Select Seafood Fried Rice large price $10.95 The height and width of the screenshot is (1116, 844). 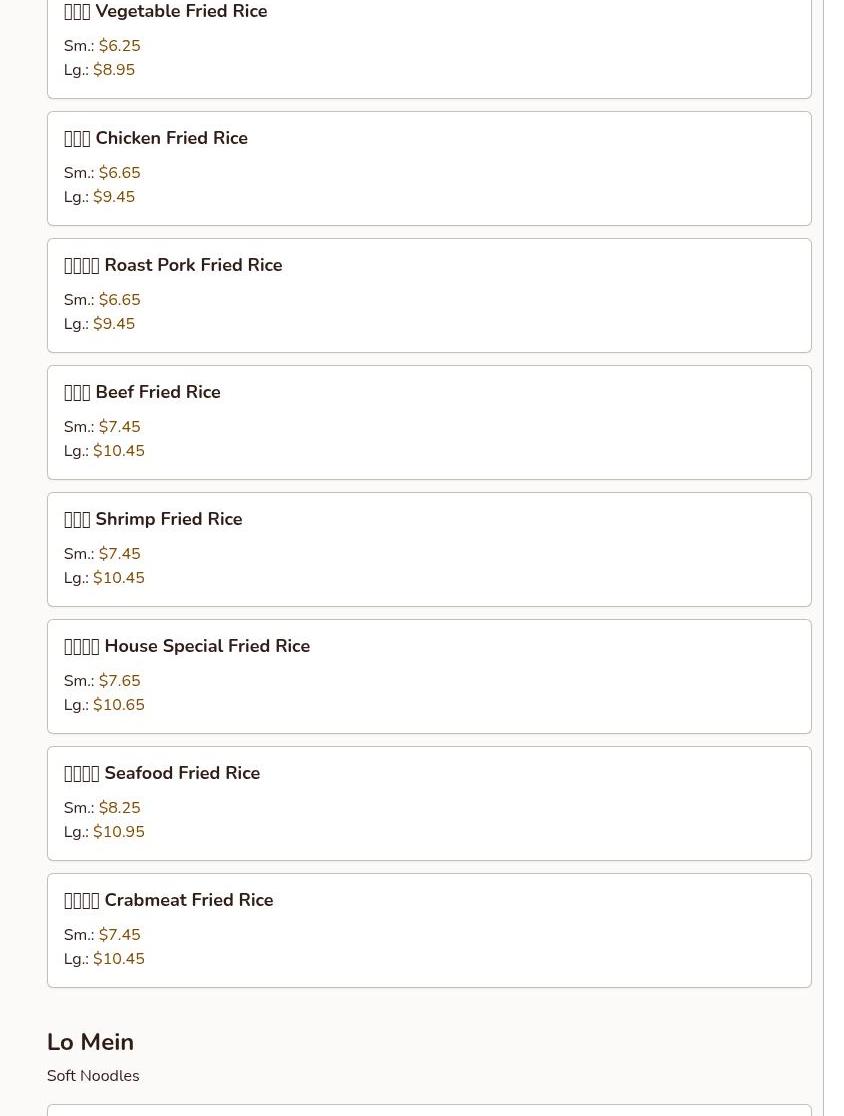[119, 831]
